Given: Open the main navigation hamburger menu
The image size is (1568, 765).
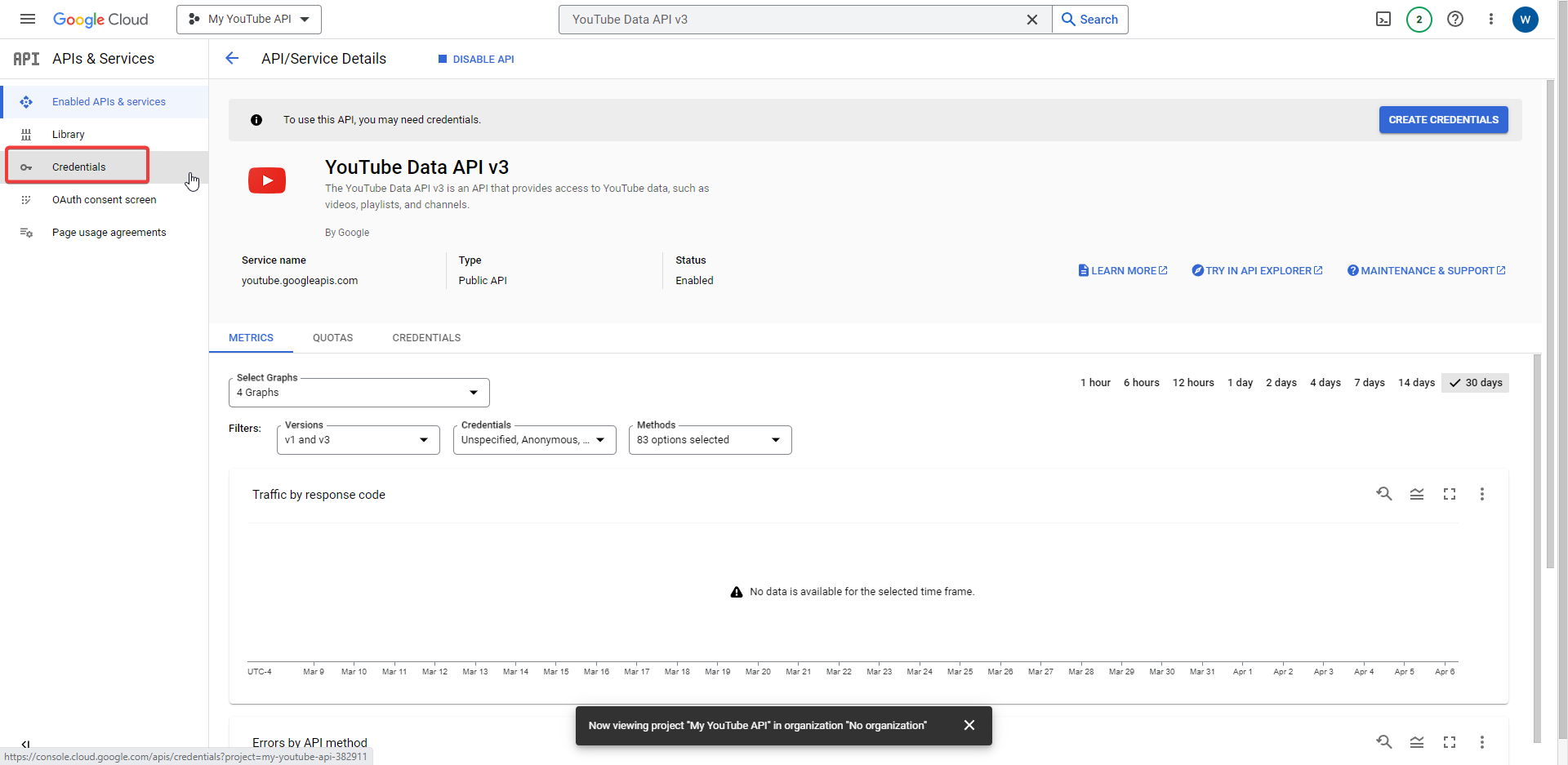Looking at the screenshot, I should point(27,19).
